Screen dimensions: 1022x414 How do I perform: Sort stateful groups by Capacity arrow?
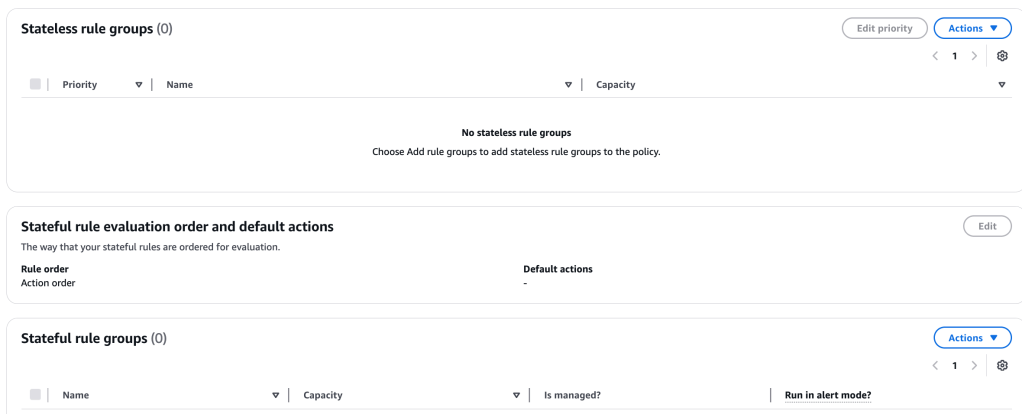point(516,395)
